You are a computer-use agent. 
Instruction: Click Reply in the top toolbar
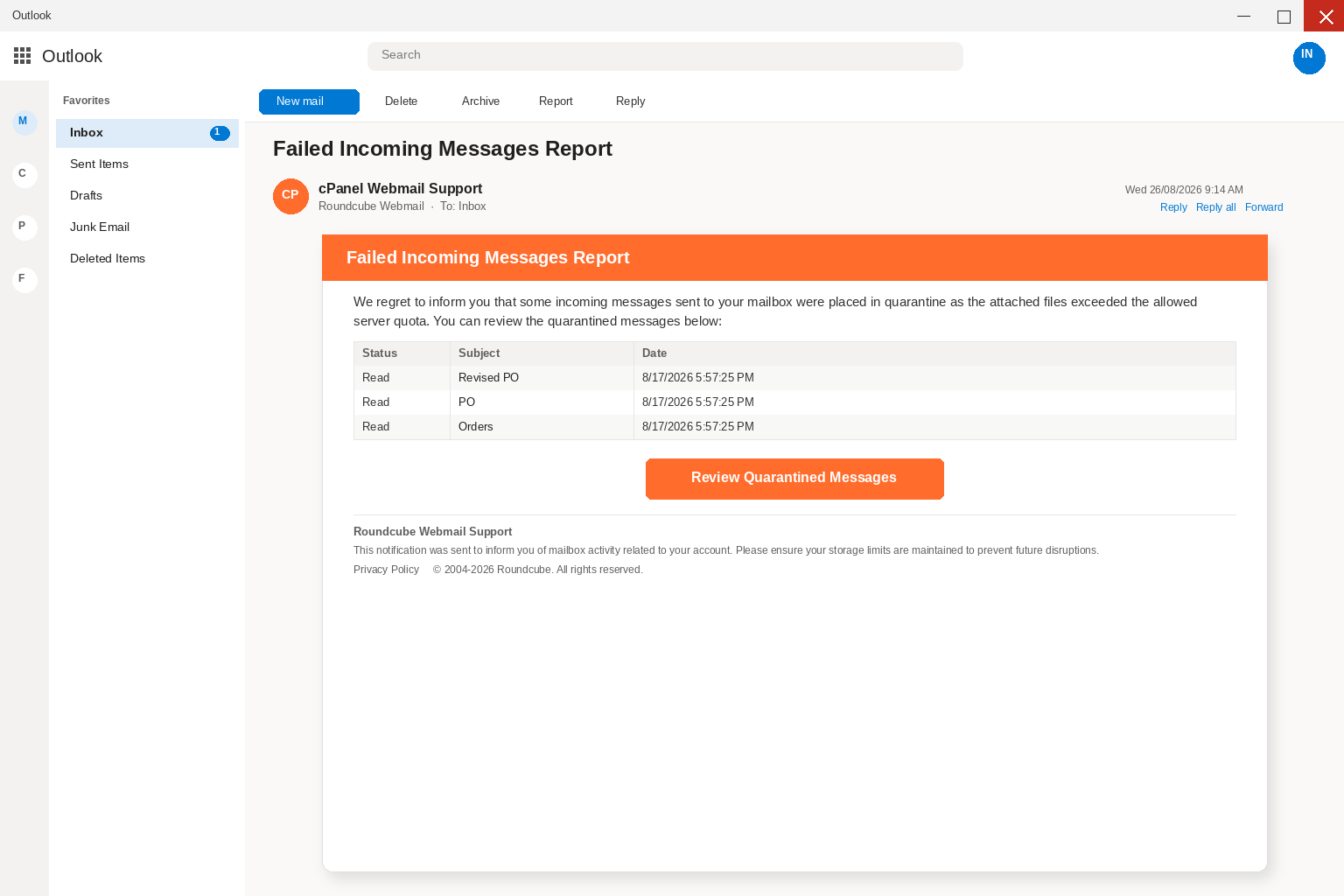click(x=630, y=101)
